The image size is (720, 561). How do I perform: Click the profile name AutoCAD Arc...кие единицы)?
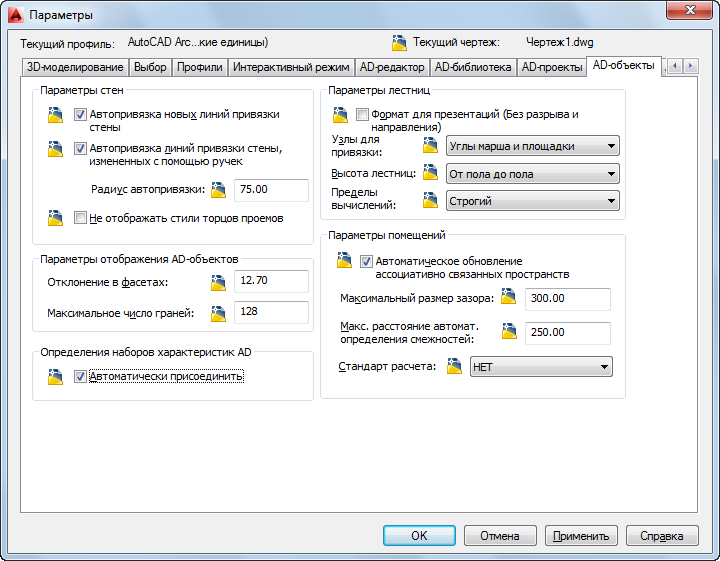click(x=198, y=42)
